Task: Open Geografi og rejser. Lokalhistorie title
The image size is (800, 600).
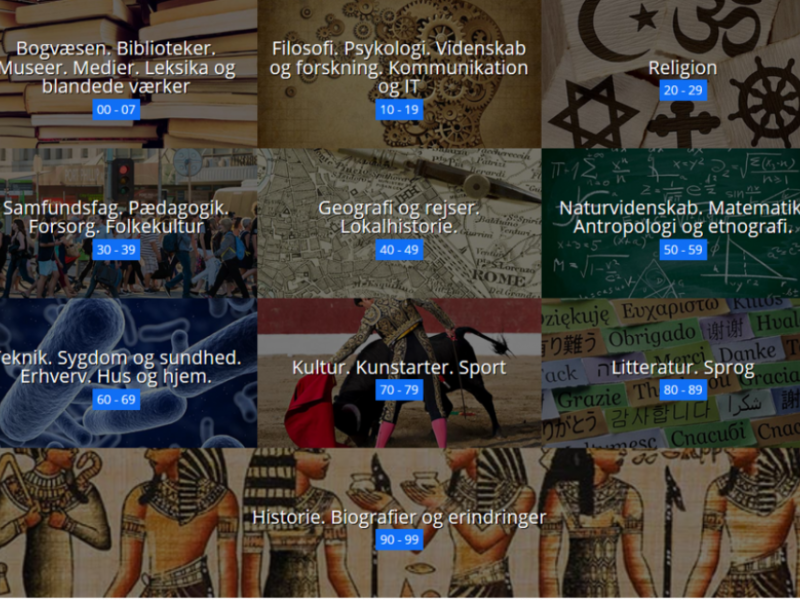Action: (x=399, y=217)
